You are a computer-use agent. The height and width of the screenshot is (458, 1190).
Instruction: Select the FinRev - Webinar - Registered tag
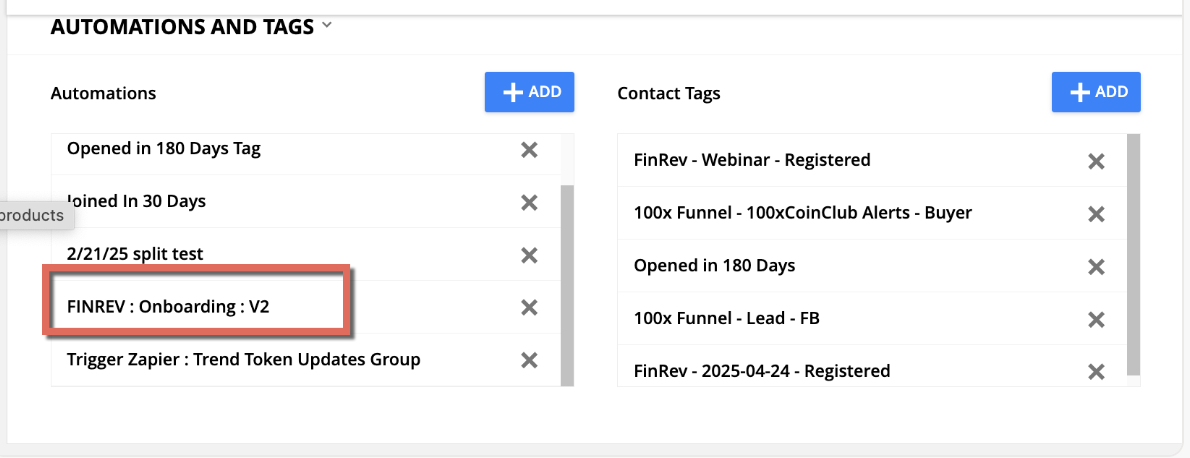(752, 160)
